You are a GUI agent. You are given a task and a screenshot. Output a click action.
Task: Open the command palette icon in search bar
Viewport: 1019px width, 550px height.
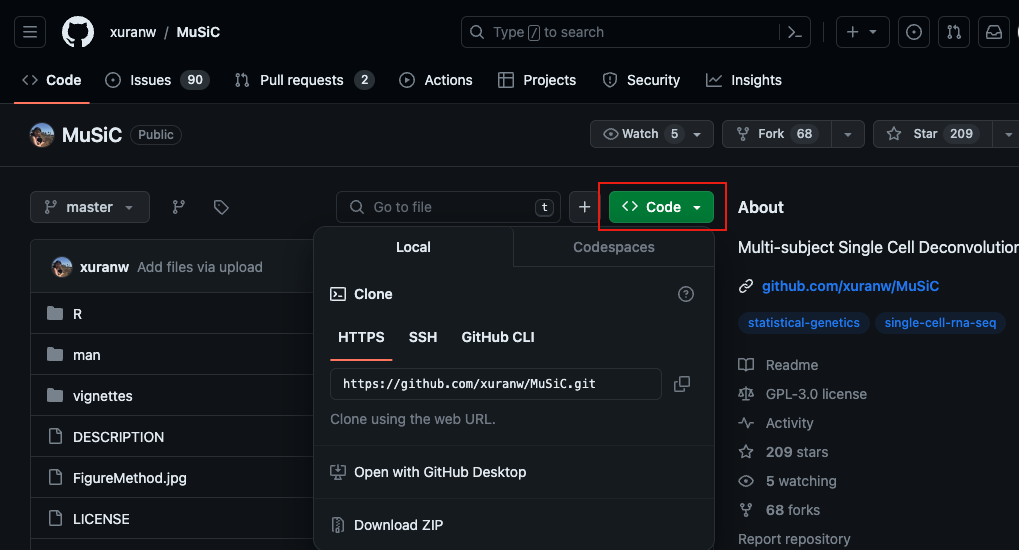coord(794,32)
